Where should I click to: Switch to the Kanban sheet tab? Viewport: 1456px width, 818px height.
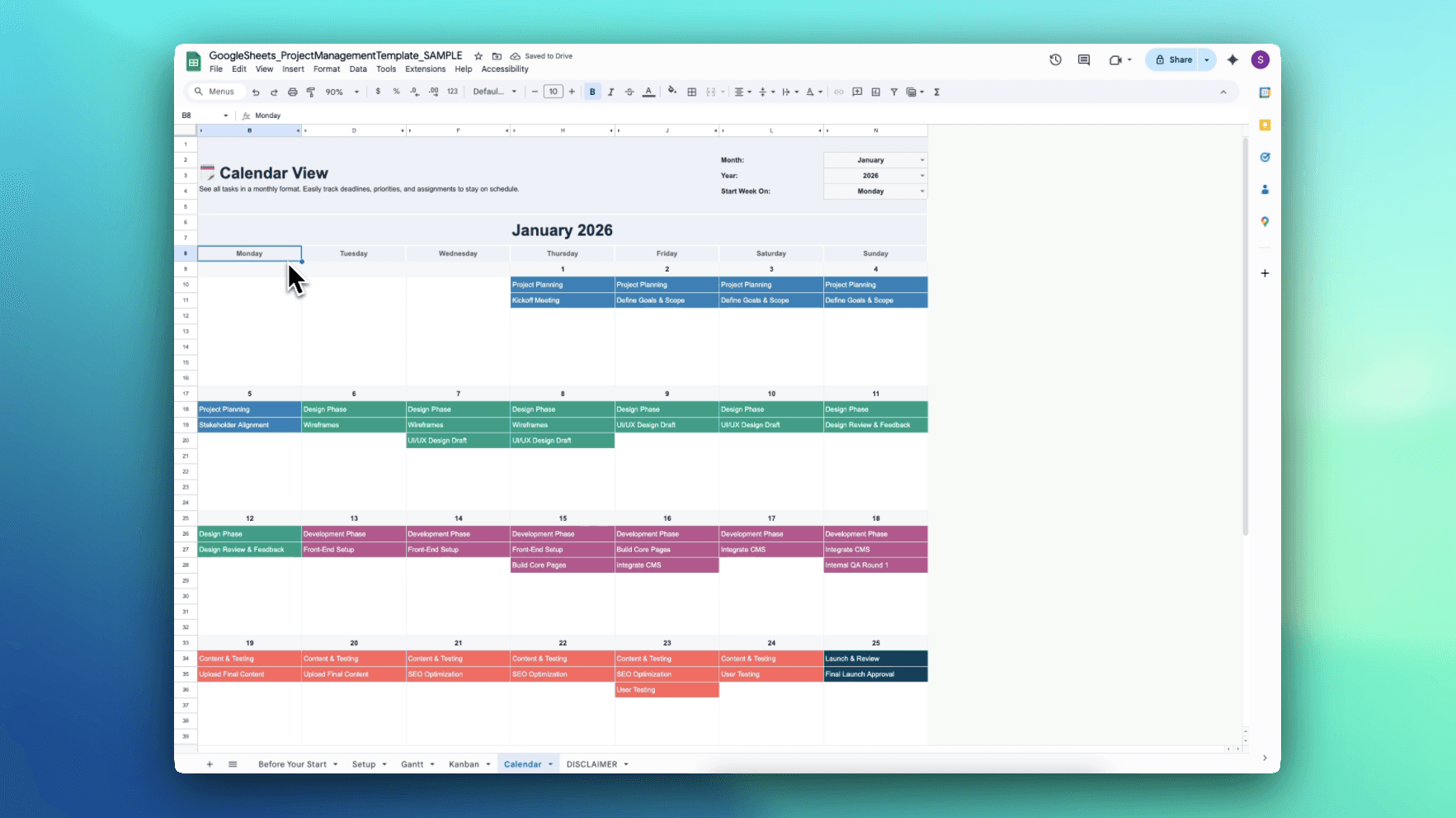(x=464, y=764)
